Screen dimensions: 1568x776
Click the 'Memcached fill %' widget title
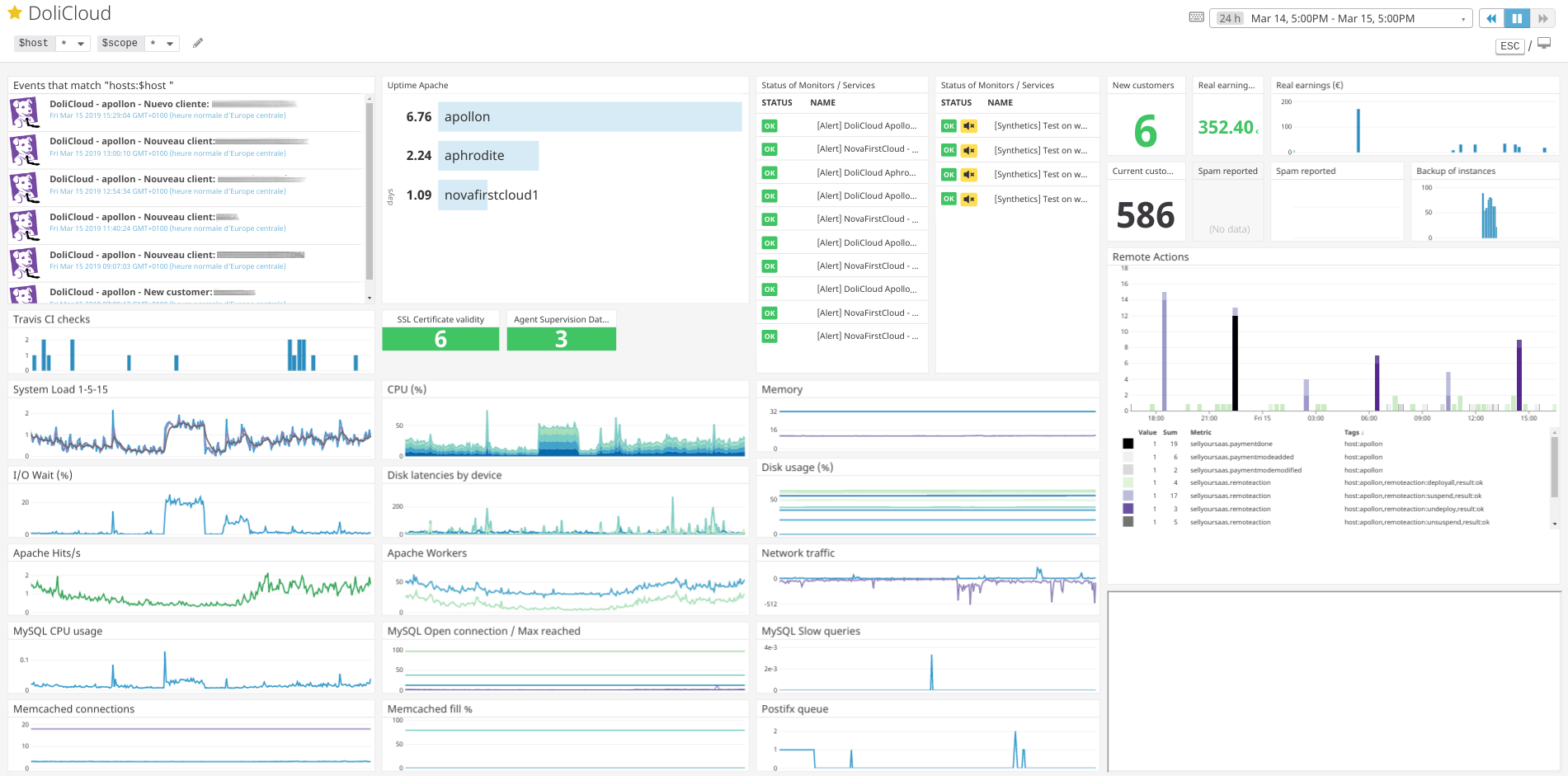click(x=430, y=709)
